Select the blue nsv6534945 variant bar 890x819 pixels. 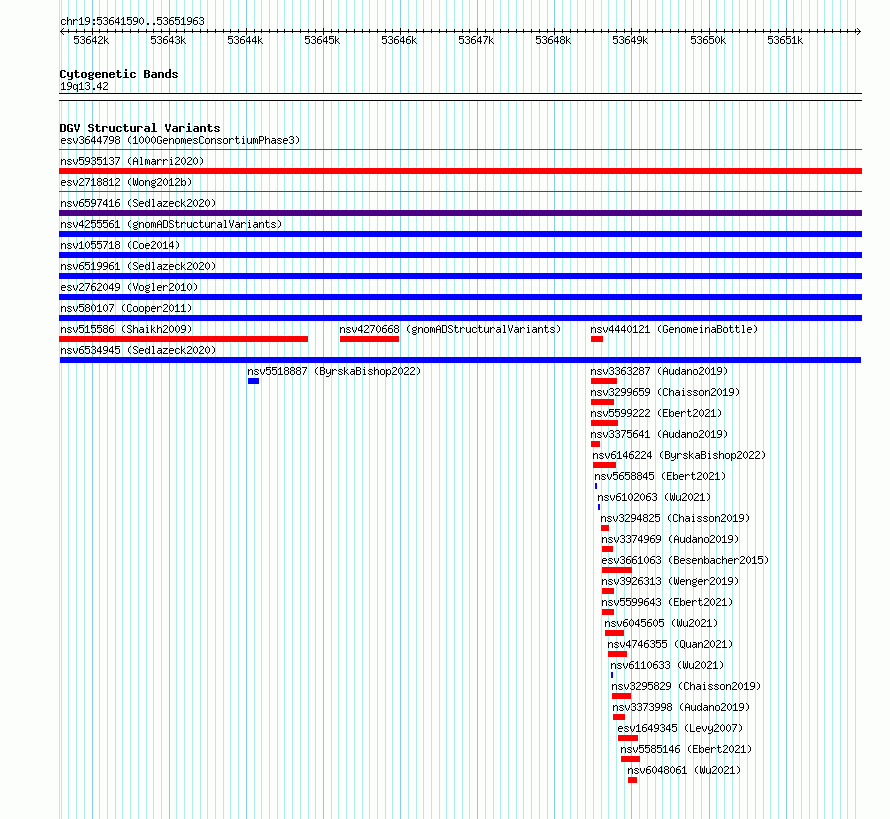click(460, 360)
